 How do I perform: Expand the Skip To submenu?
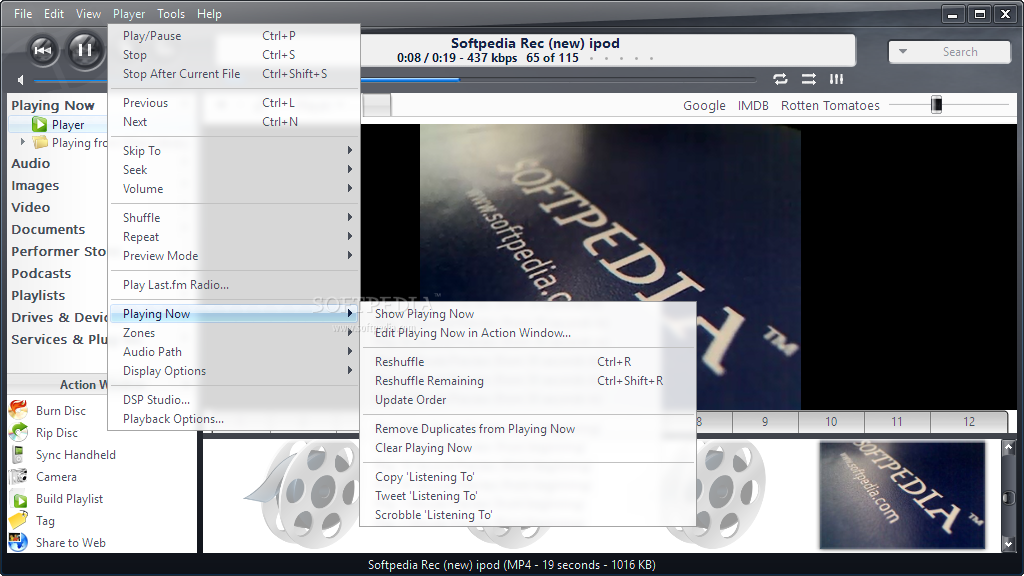[x=235, y=150]
